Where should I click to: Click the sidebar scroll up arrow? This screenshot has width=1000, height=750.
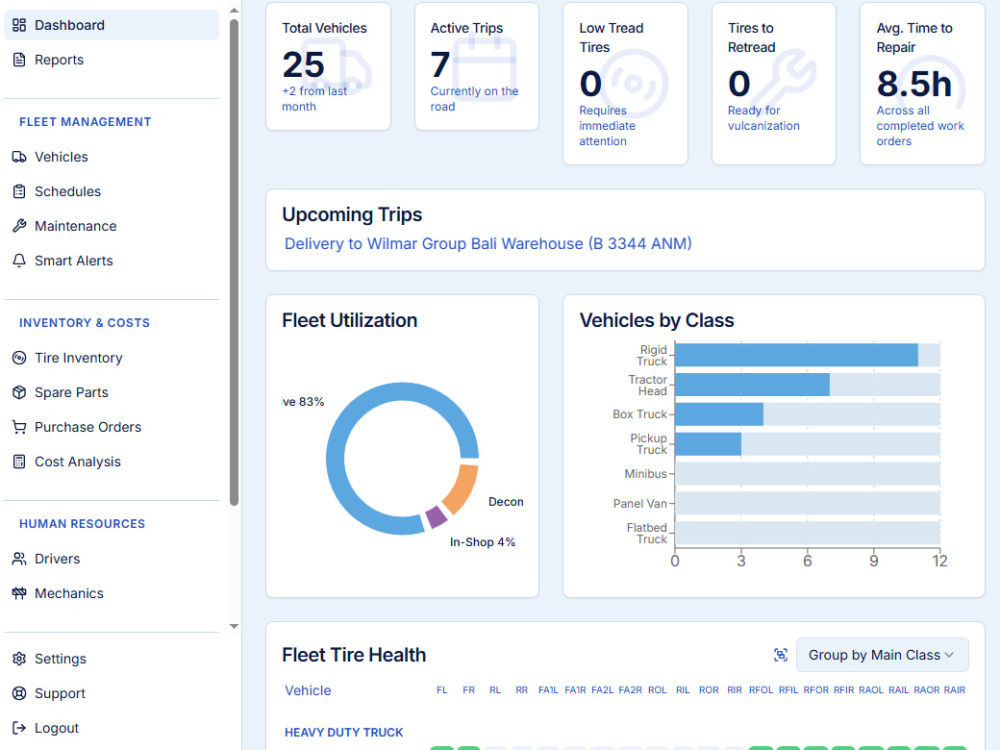coord(234,10)
